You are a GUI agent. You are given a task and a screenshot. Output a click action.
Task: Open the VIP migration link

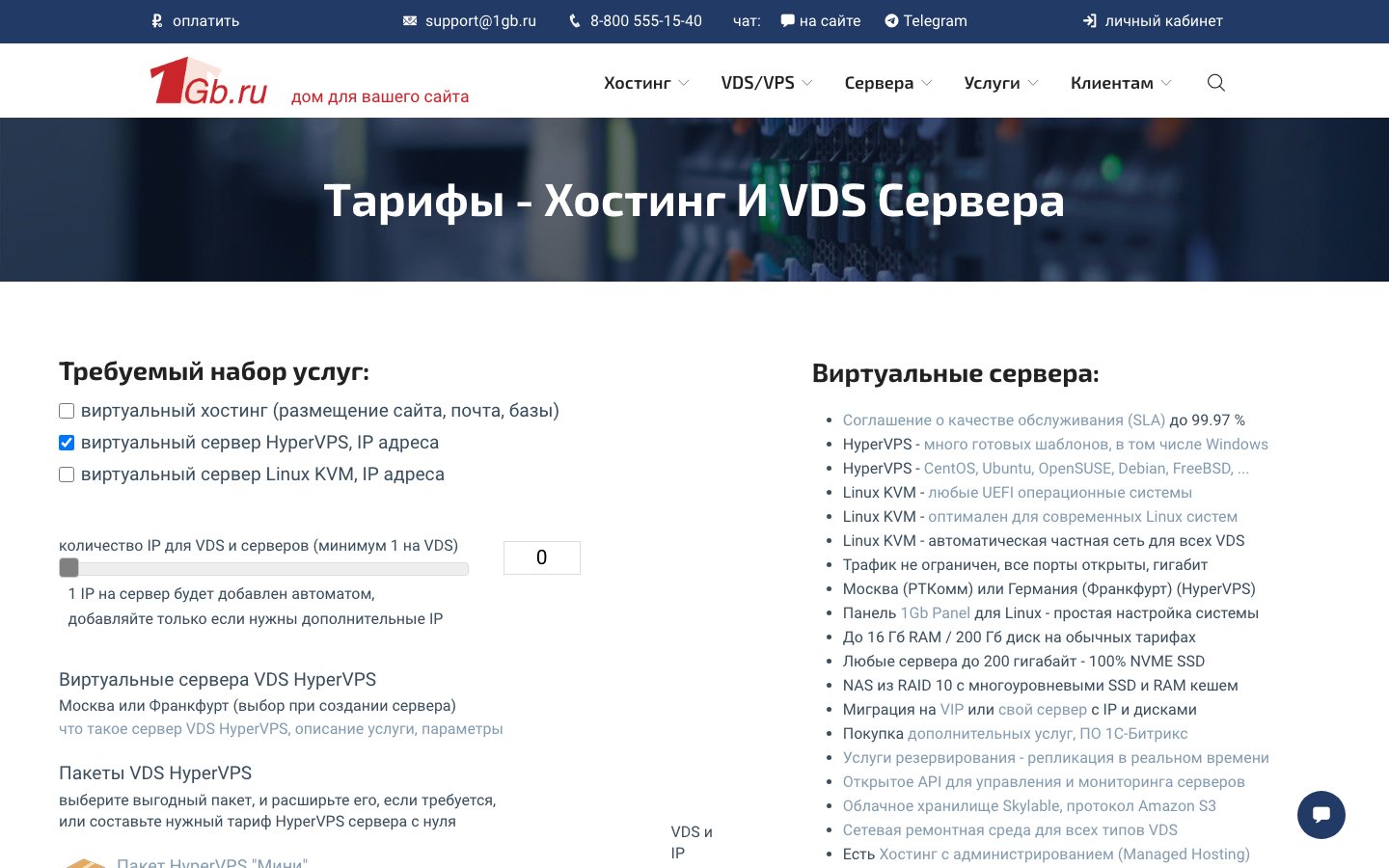952,710
